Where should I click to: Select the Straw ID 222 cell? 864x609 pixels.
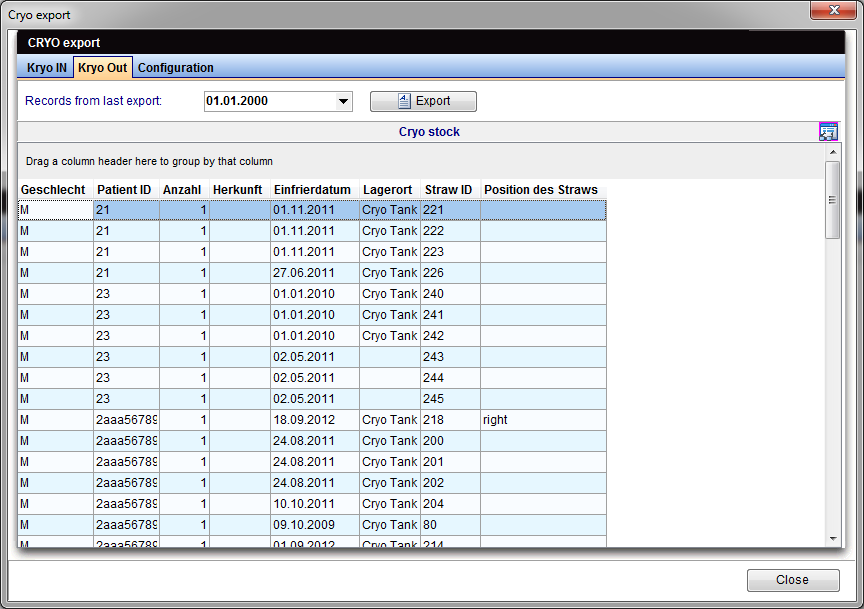(450, 231)
